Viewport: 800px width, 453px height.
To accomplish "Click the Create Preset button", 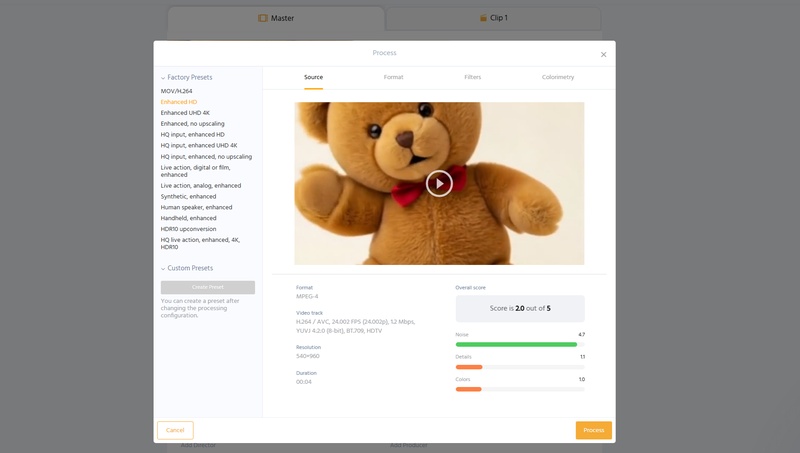I will (208, 287).
